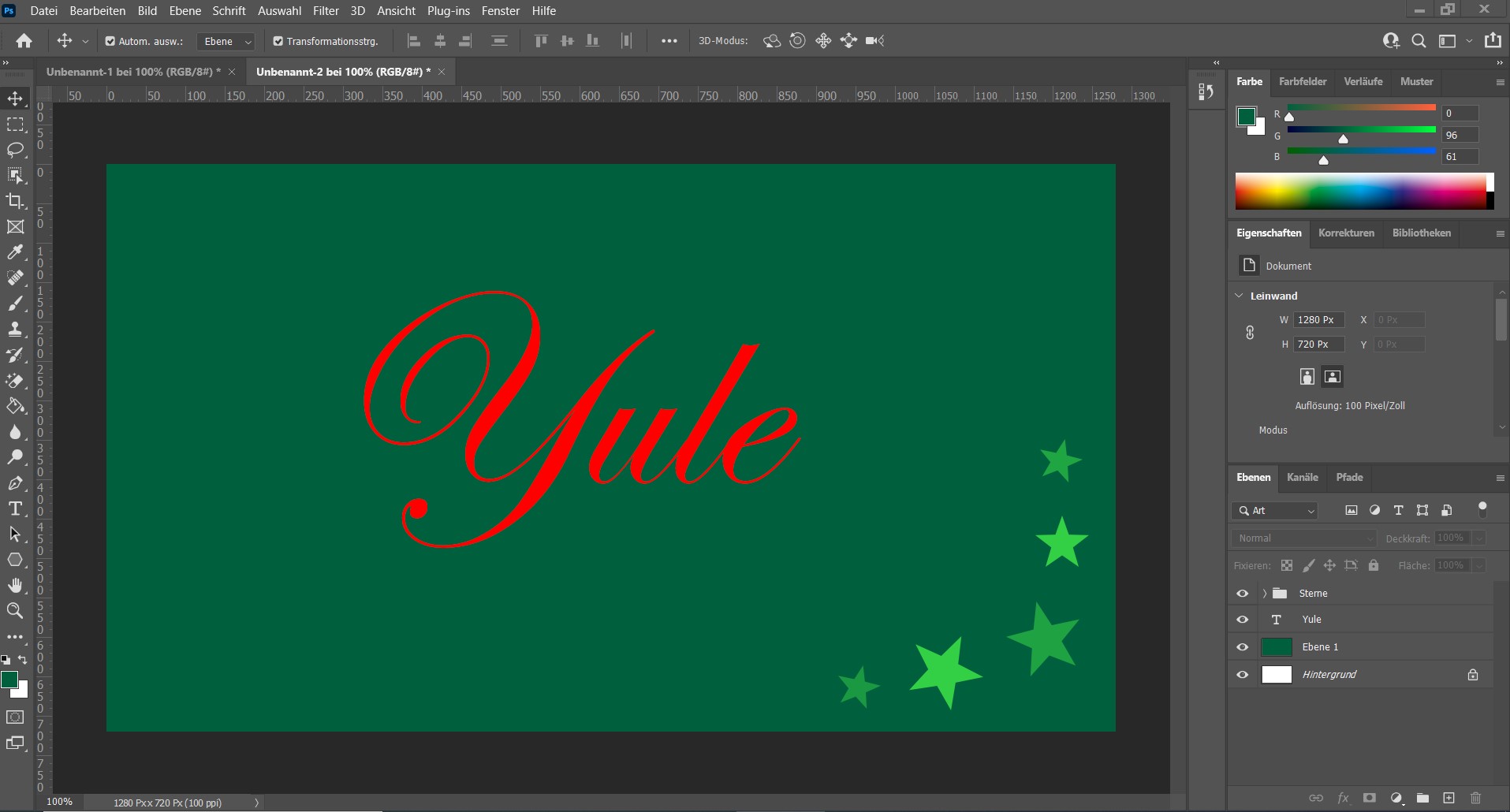Switch to the Unbenannt-1 document tab
This screenshot has height=812, width=1510.
(x=132, y=72)
